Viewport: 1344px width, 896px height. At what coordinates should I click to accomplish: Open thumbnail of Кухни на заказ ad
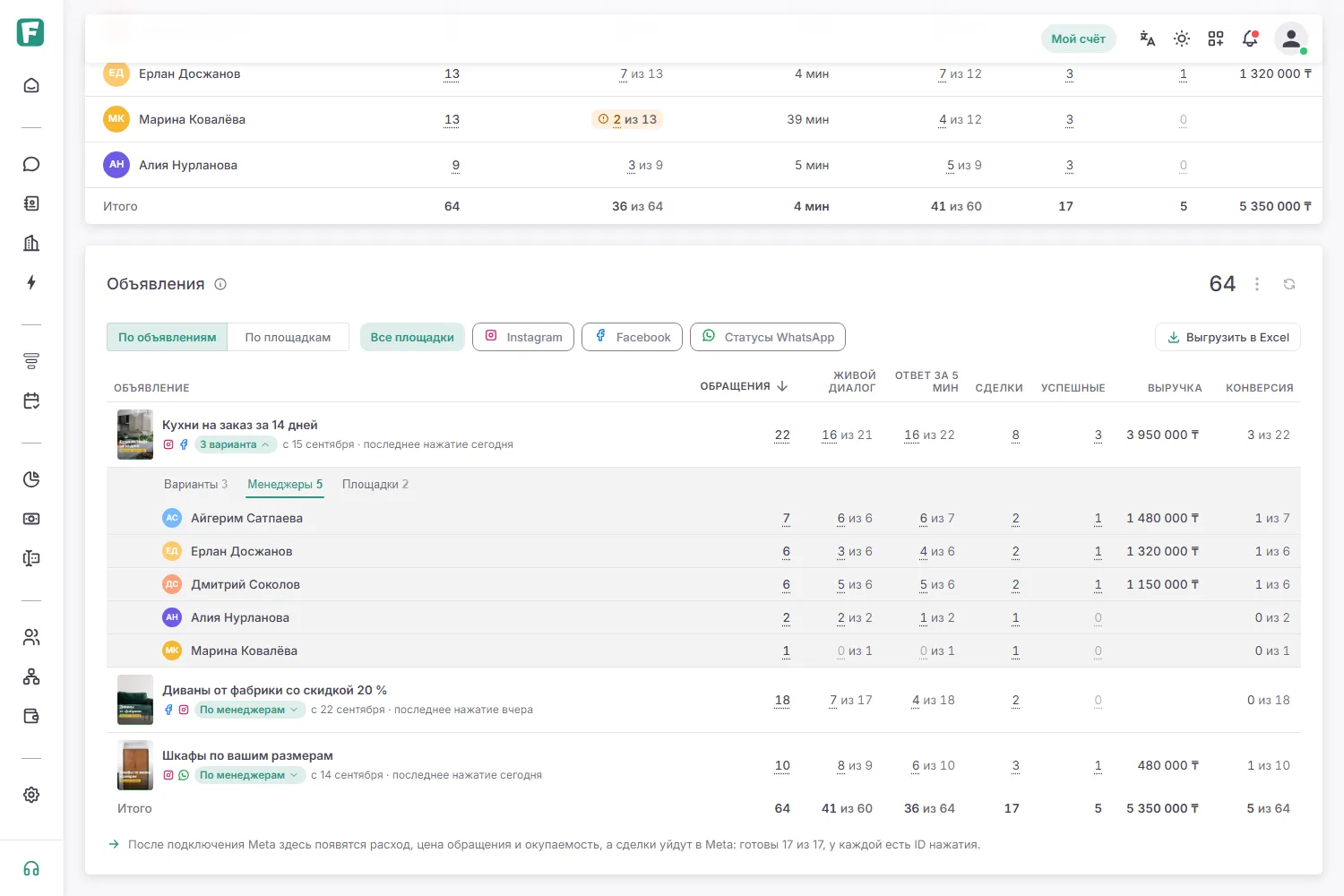coord(135,435)
